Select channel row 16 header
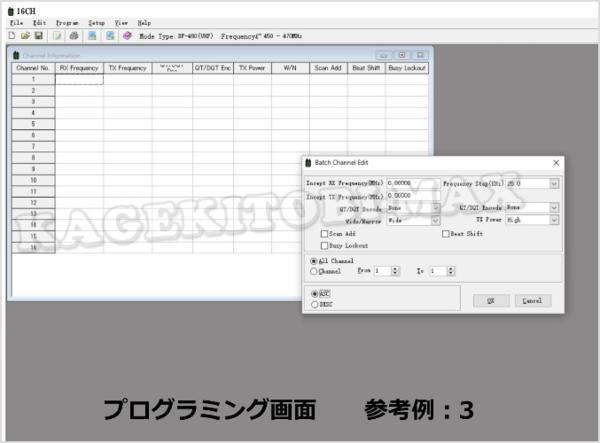This screenshot has height=443, width=600. tap(33, 248)
